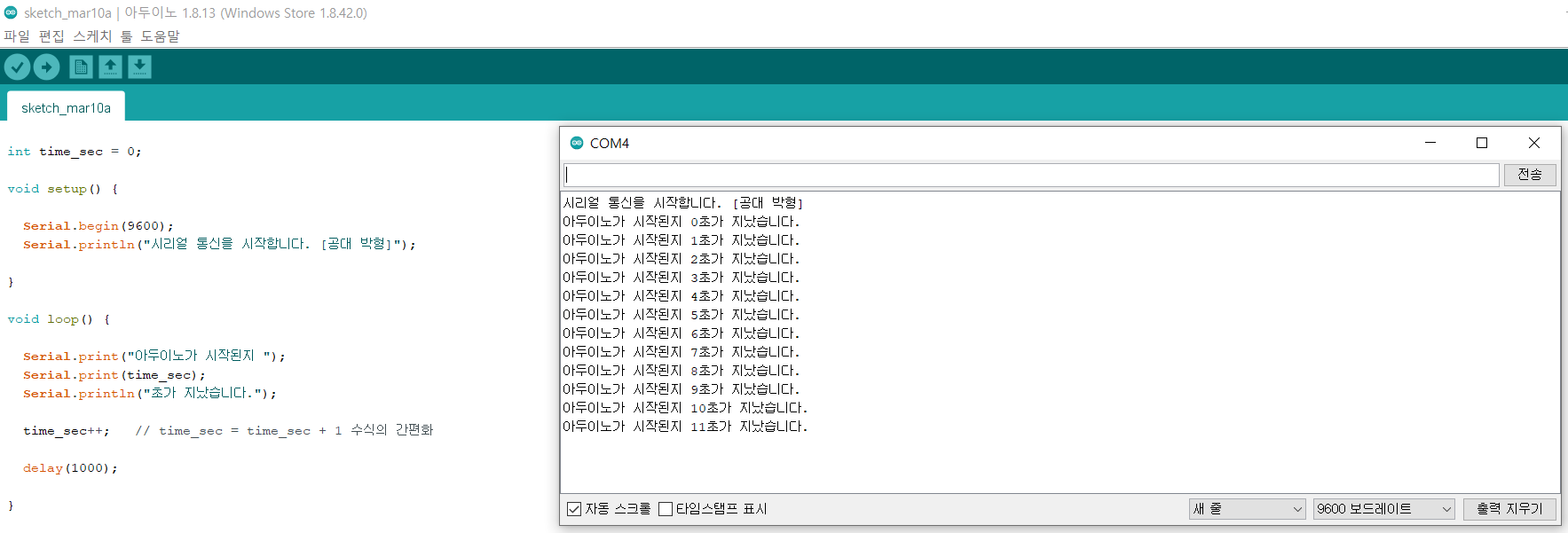
Task: Click output line with '2초가 지났습니다.'
Action: [x=682, y=259]
